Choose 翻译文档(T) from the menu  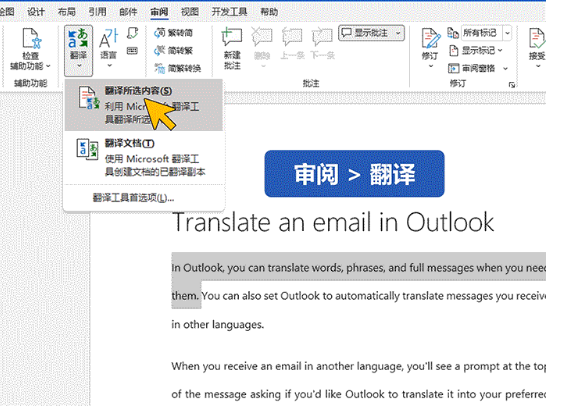(x=144, y=157)
